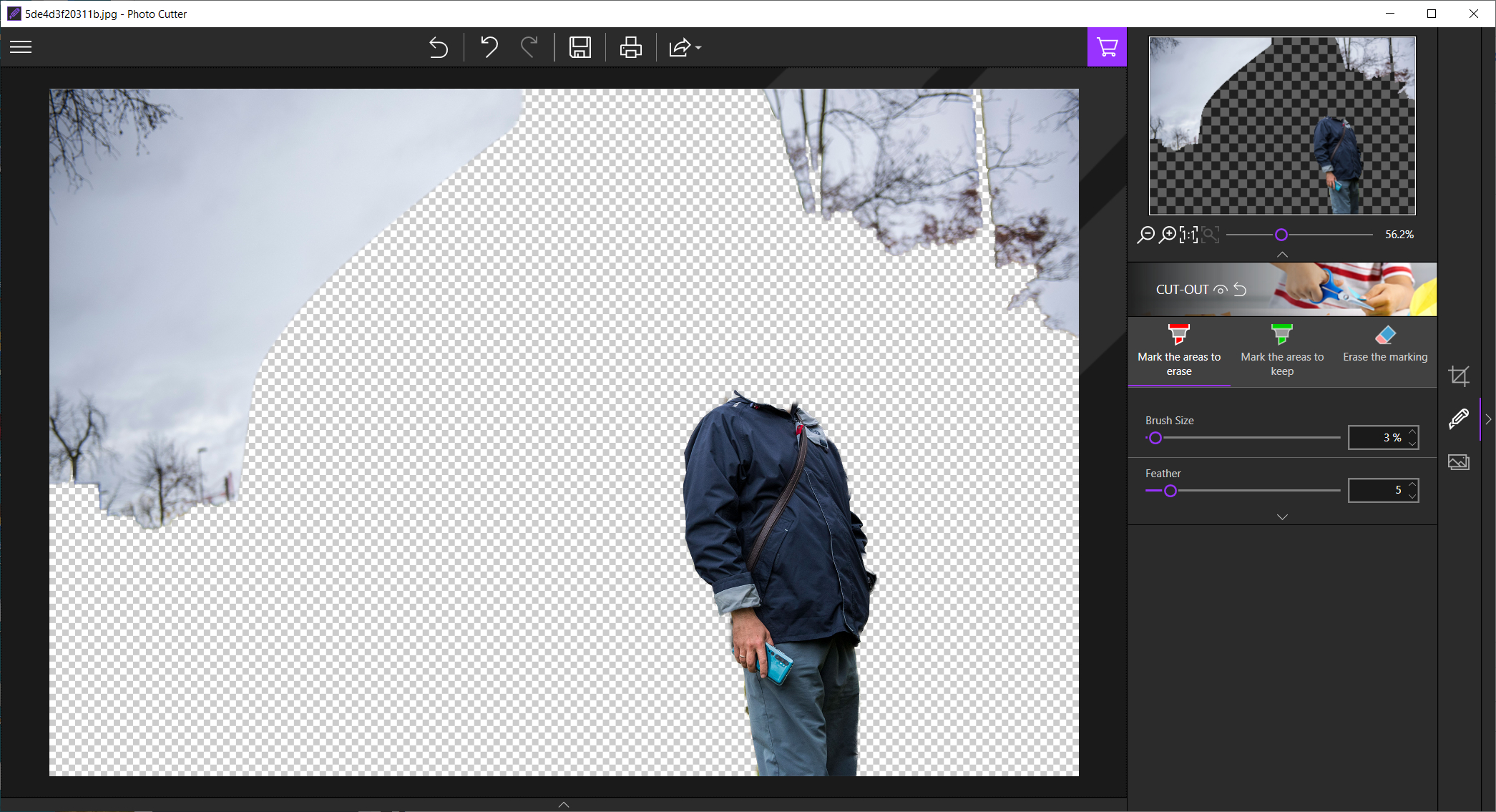This screenshot has height=812, width=1496.
Task: Click the save floppy disk icon
Action: click(x=580, y=48)
